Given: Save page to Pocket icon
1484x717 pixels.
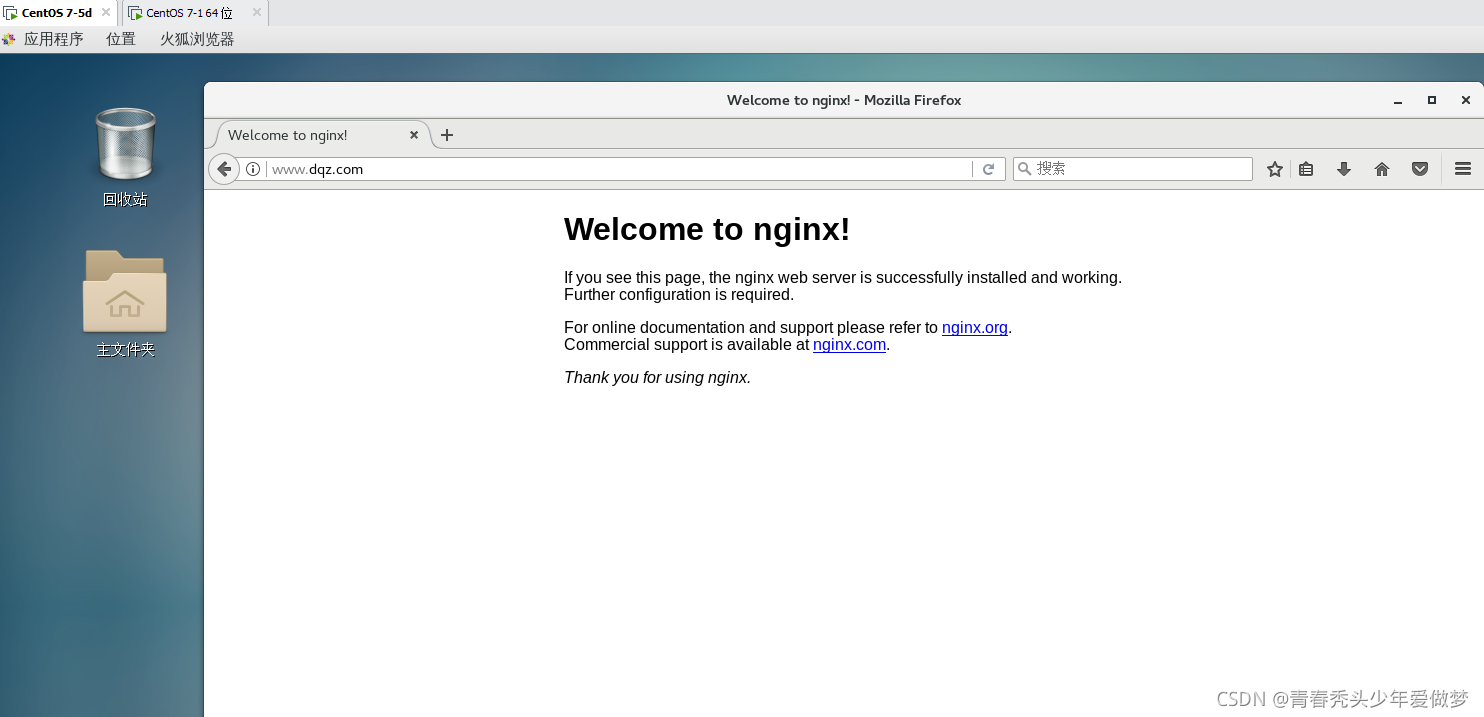Looking at the screenshot, I should tap(1420, 169).
